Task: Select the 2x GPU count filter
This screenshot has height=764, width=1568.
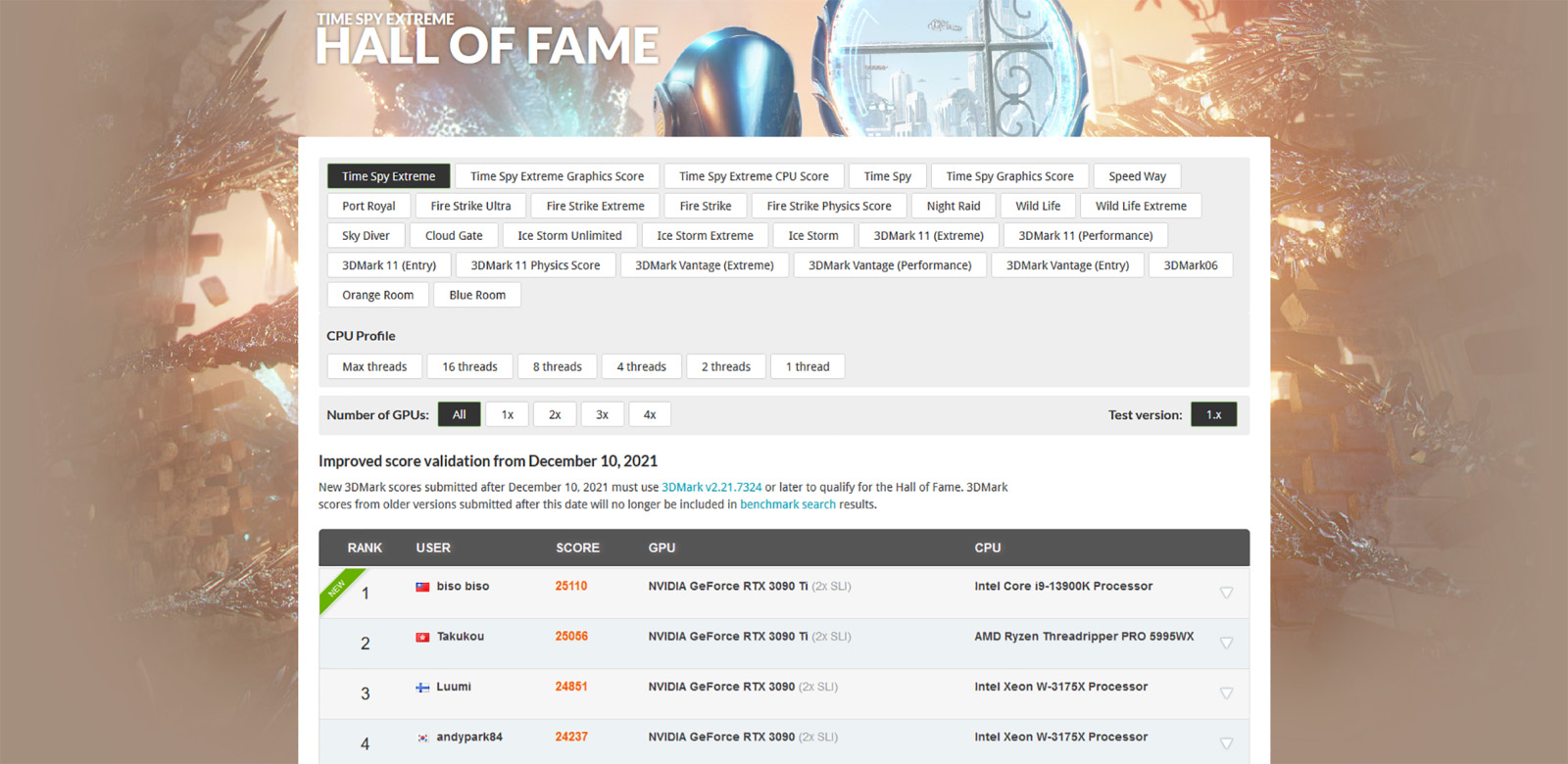Action: pyautogui.click(x=555, y=414)
